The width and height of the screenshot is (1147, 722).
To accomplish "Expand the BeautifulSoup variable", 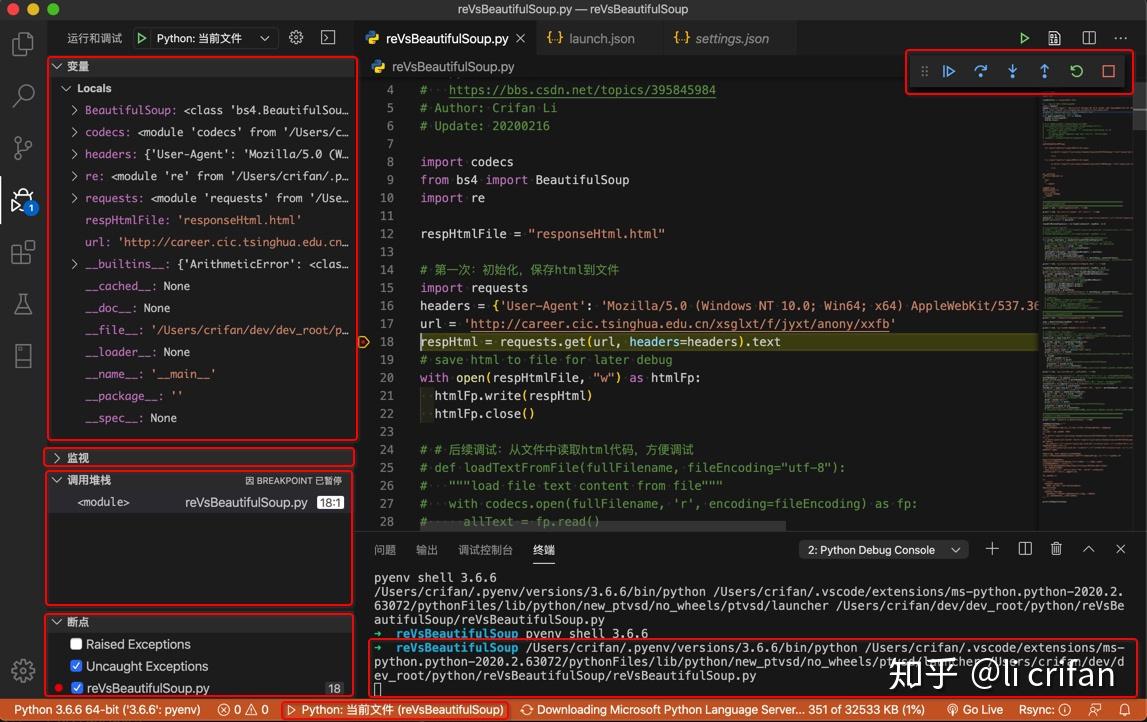I will point(74,110).
